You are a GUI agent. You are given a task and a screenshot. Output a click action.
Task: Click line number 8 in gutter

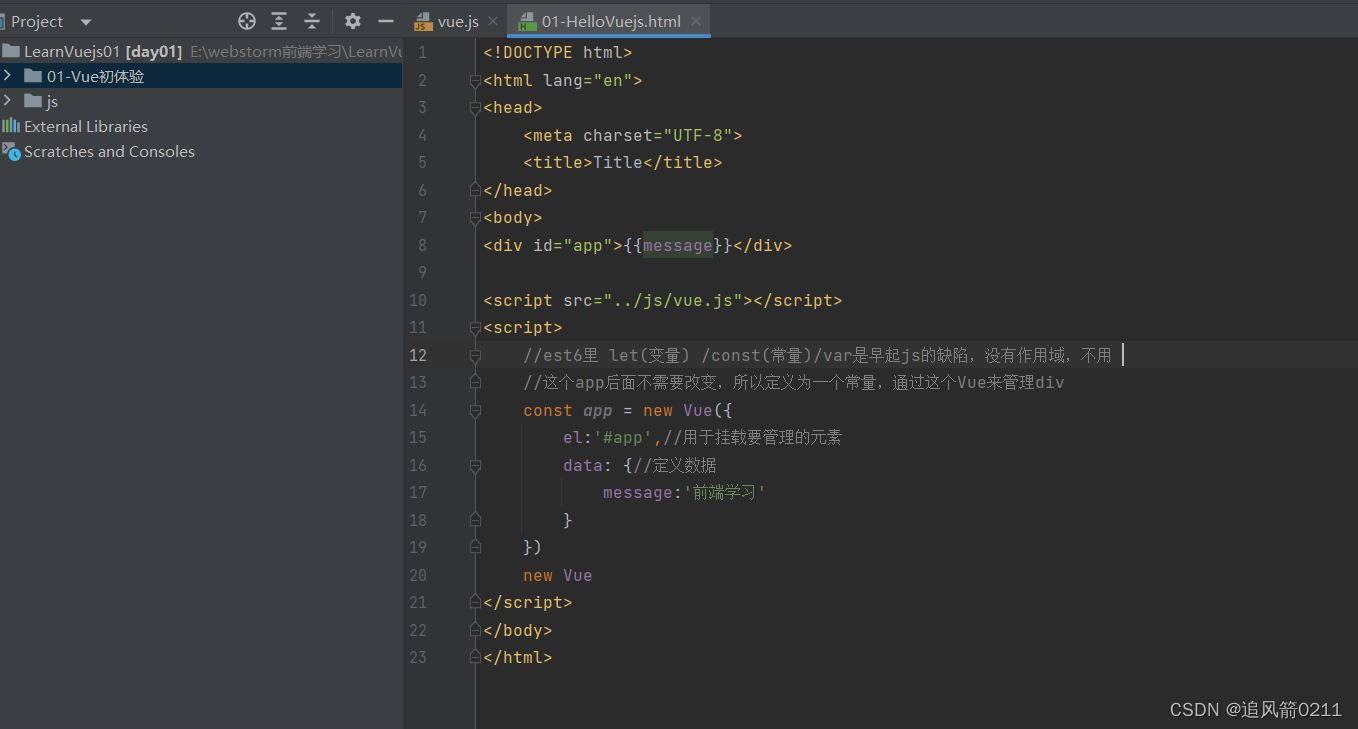click(x=422, y=245)
